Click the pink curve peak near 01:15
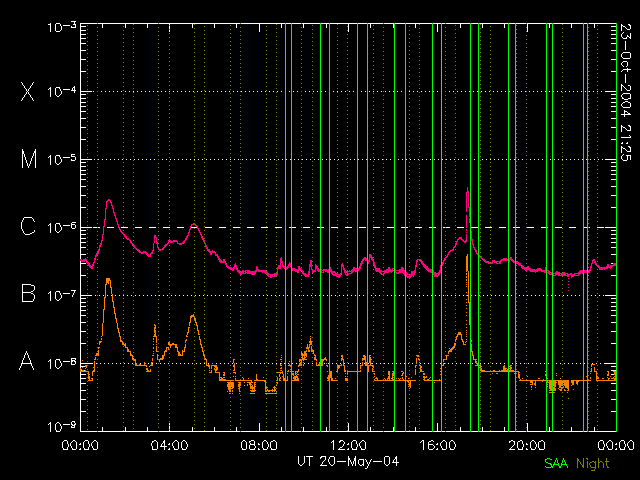The width and height of the screenshot is (640, 480). (109, 200)
